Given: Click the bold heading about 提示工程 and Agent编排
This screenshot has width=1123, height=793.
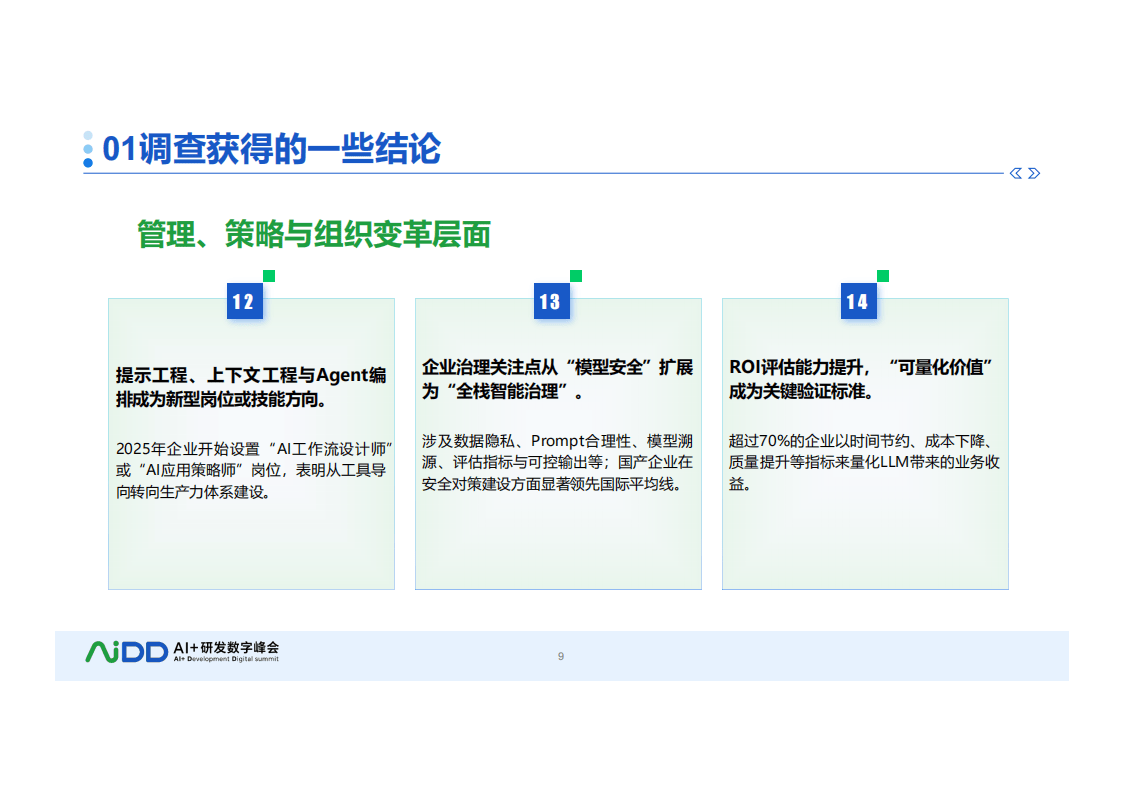Looking at the screenshot, I should point(251,387).
